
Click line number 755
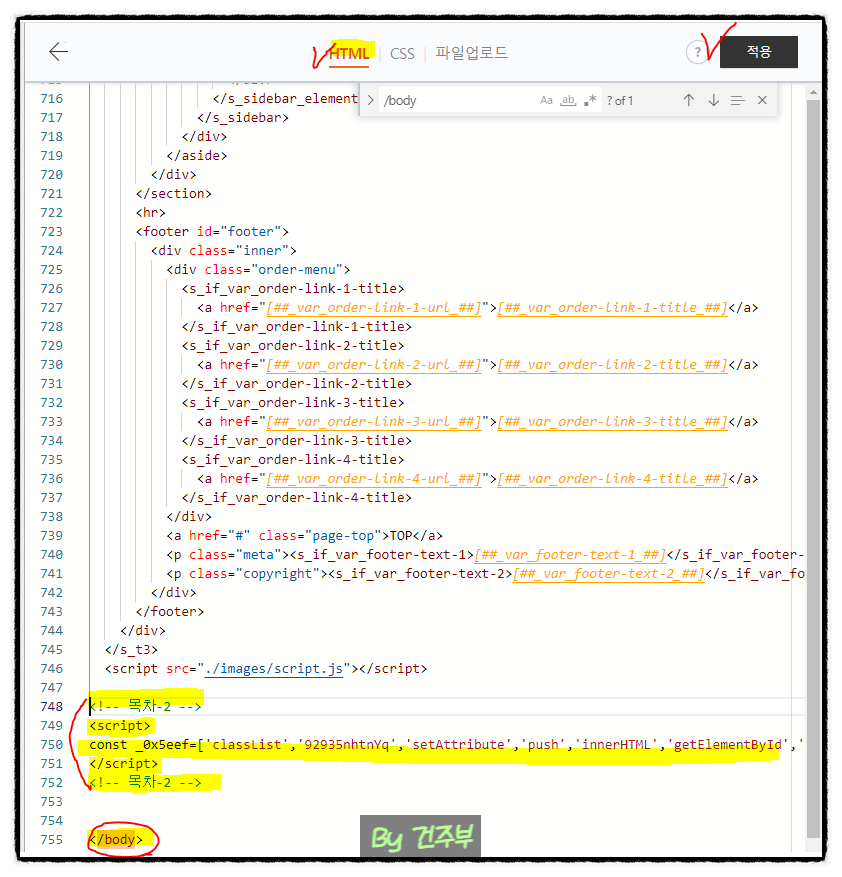click(51, 840)
